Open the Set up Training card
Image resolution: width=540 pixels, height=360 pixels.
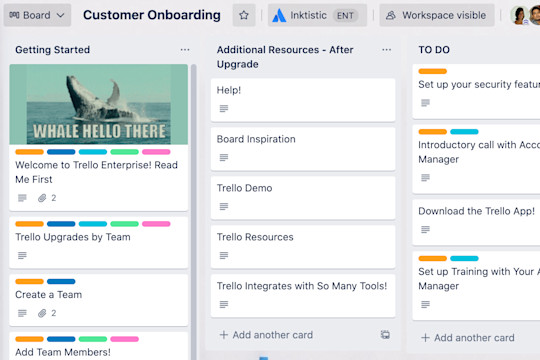tap(476, 286)
